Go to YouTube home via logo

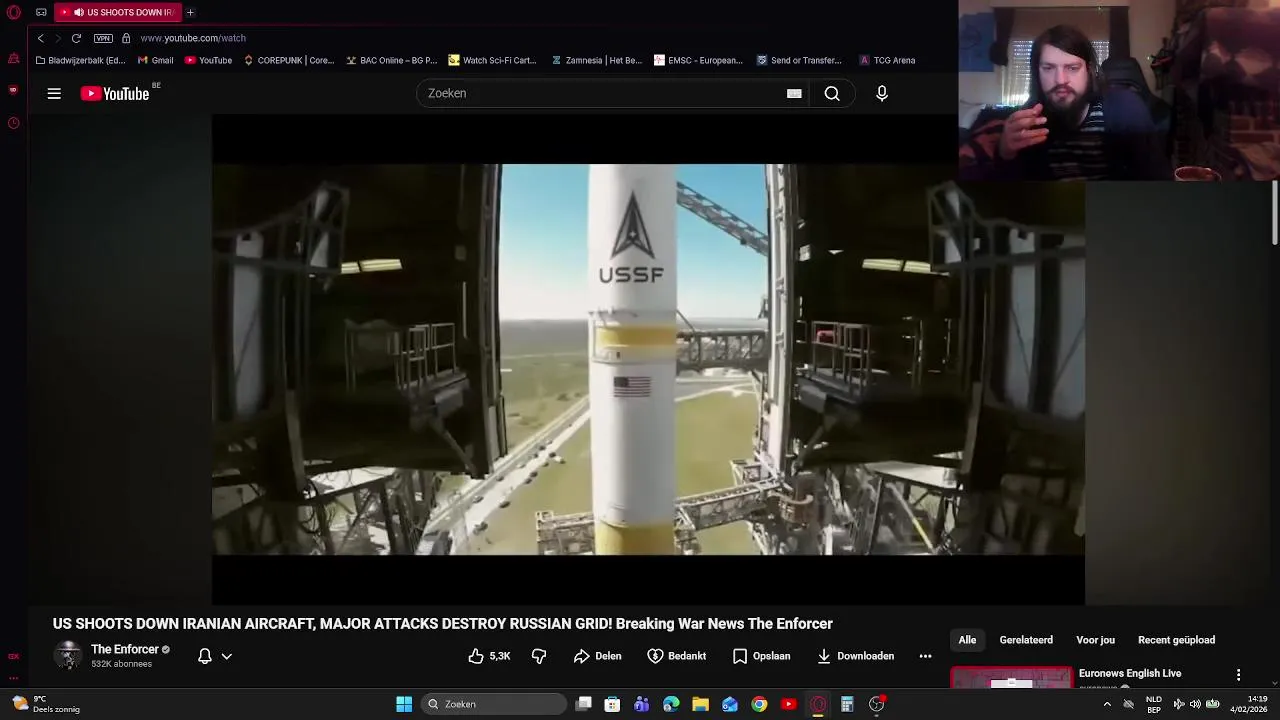point(115,93)
